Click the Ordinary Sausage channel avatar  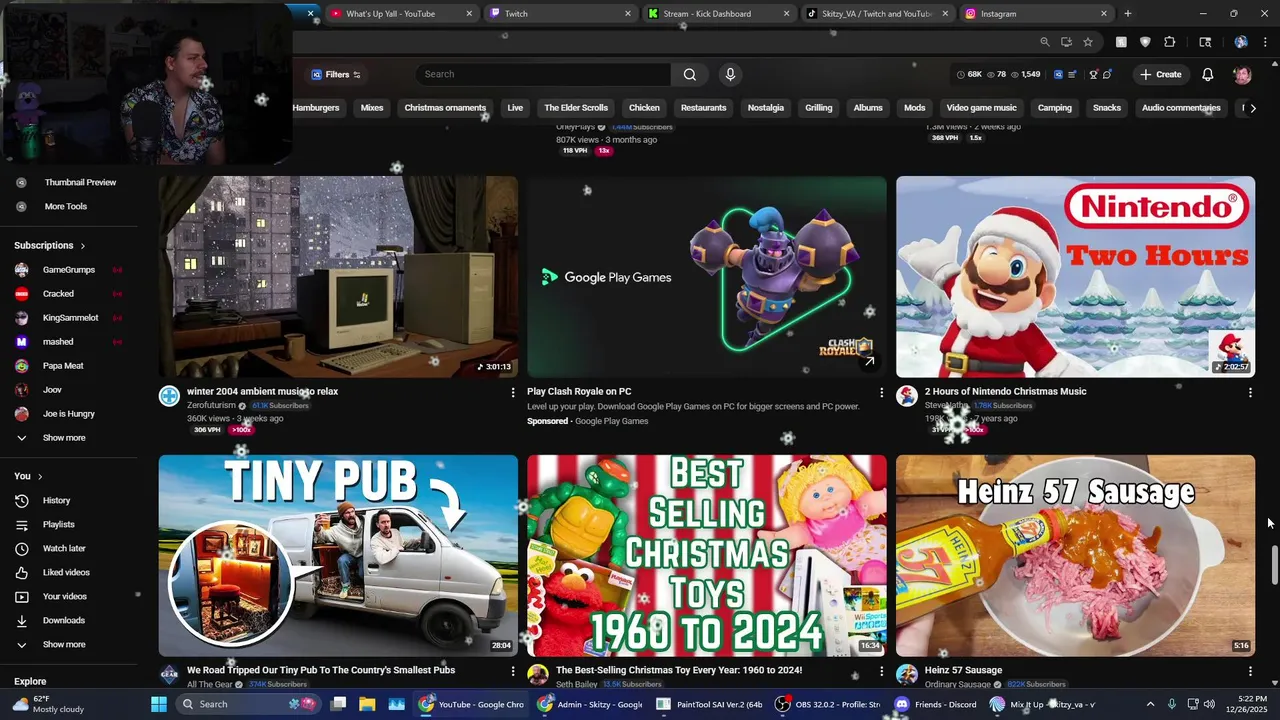point(907,675)
